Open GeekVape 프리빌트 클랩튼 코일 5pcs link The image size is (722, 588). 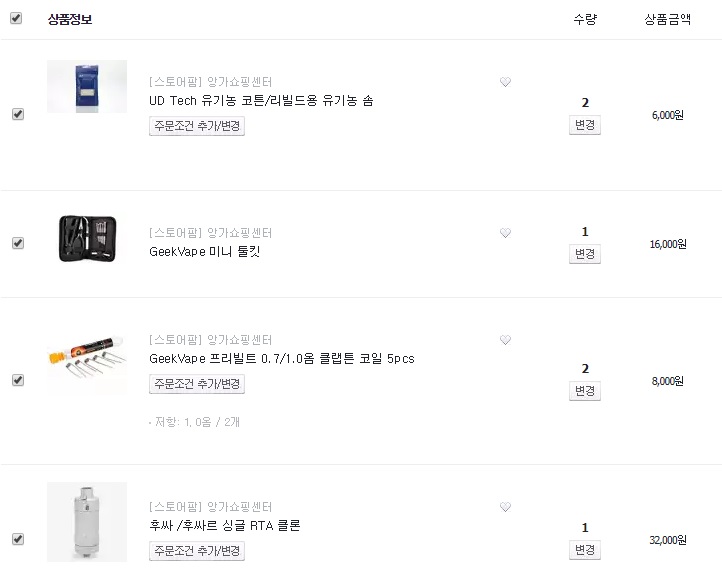[281, 358]
